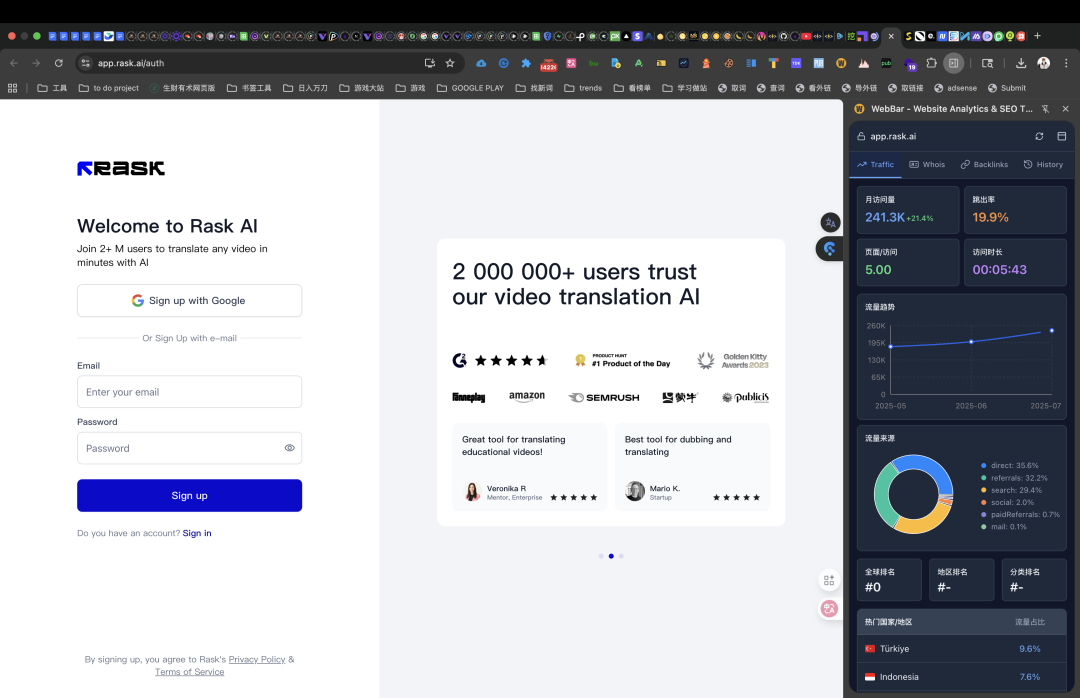Screen dimensions: 1080x698
Task: Switch to the History tab
Action: 1043,165
